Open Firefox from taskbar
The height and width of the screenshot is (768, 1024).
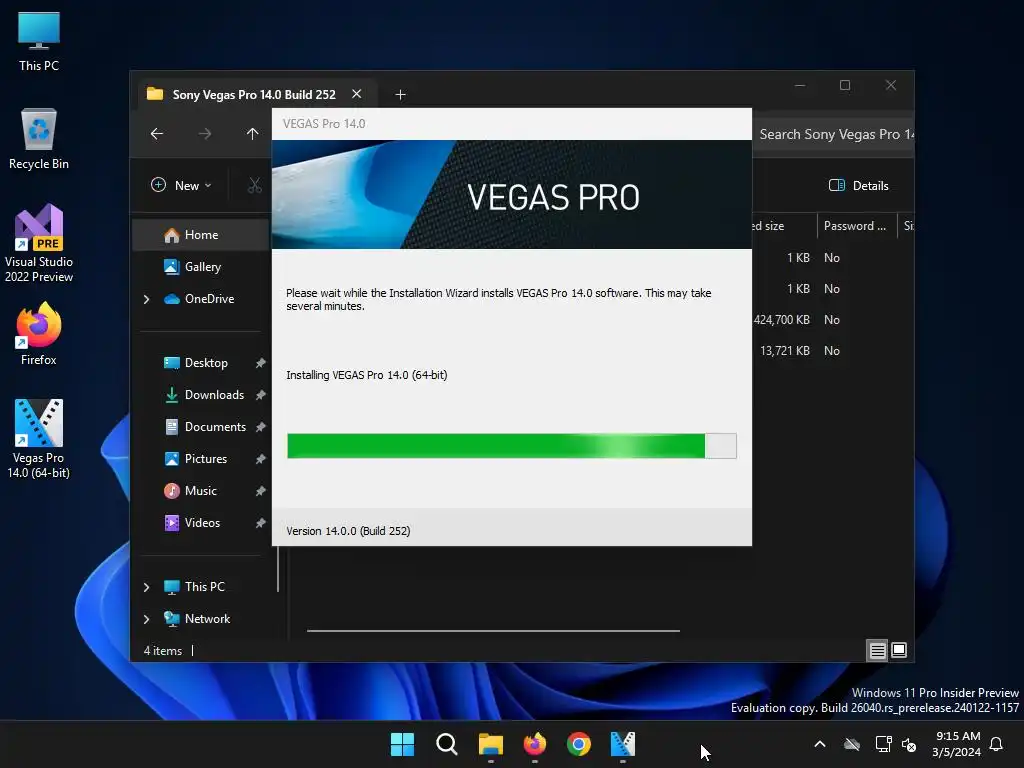[535, 744]
